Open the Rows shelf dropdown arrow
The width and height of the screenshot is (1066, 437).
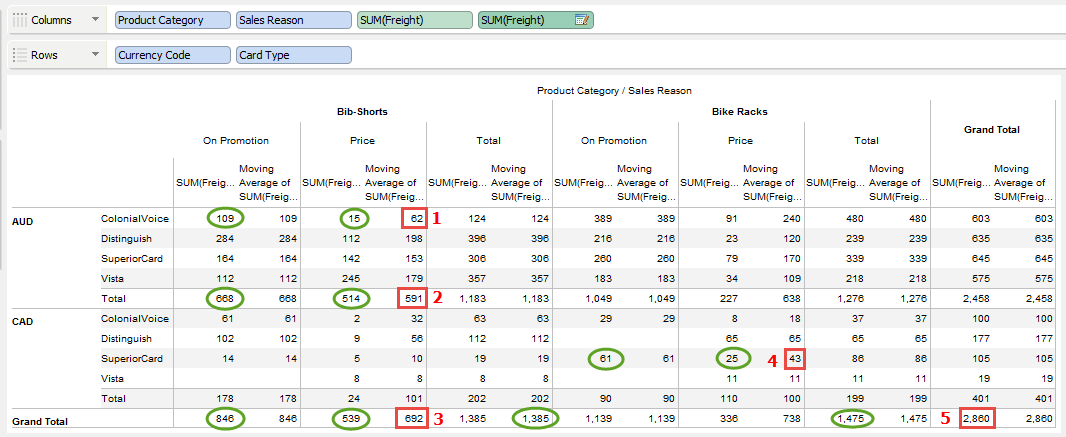(x=95, y=55)
